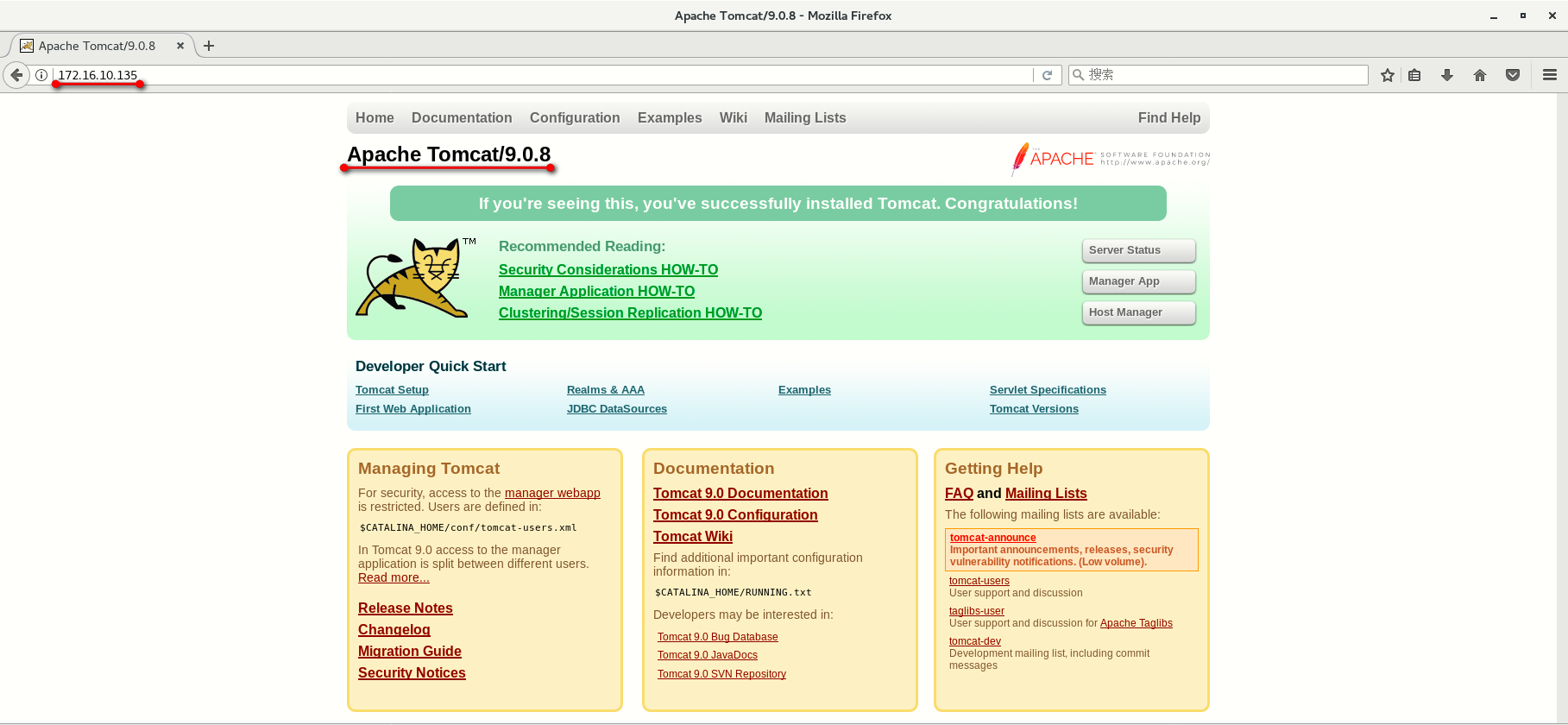Open JDBC DataSources link

(x=617, y=409)
